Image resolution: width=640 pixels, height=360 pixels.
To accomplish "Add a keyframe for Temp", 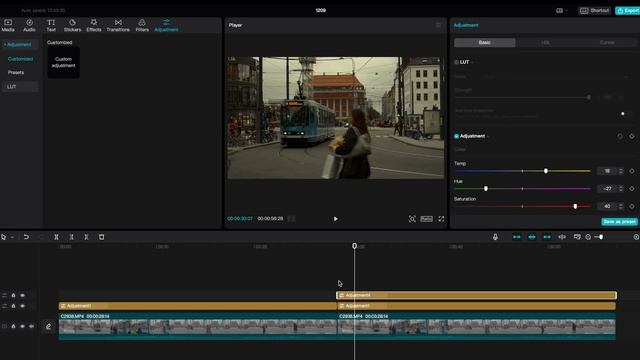I will click(632, 171).
